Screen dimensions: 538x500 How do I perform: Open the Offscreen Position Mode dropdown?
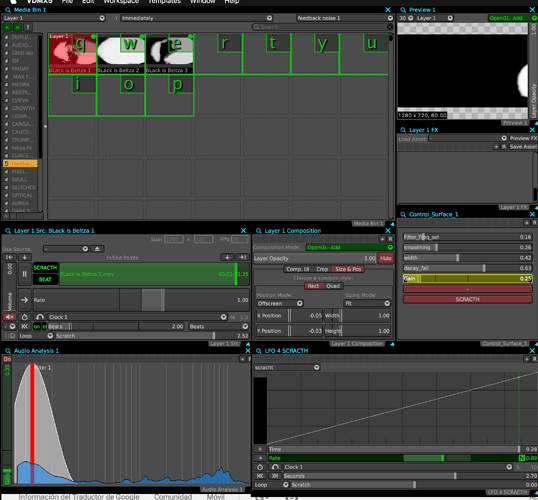[280, 303]
